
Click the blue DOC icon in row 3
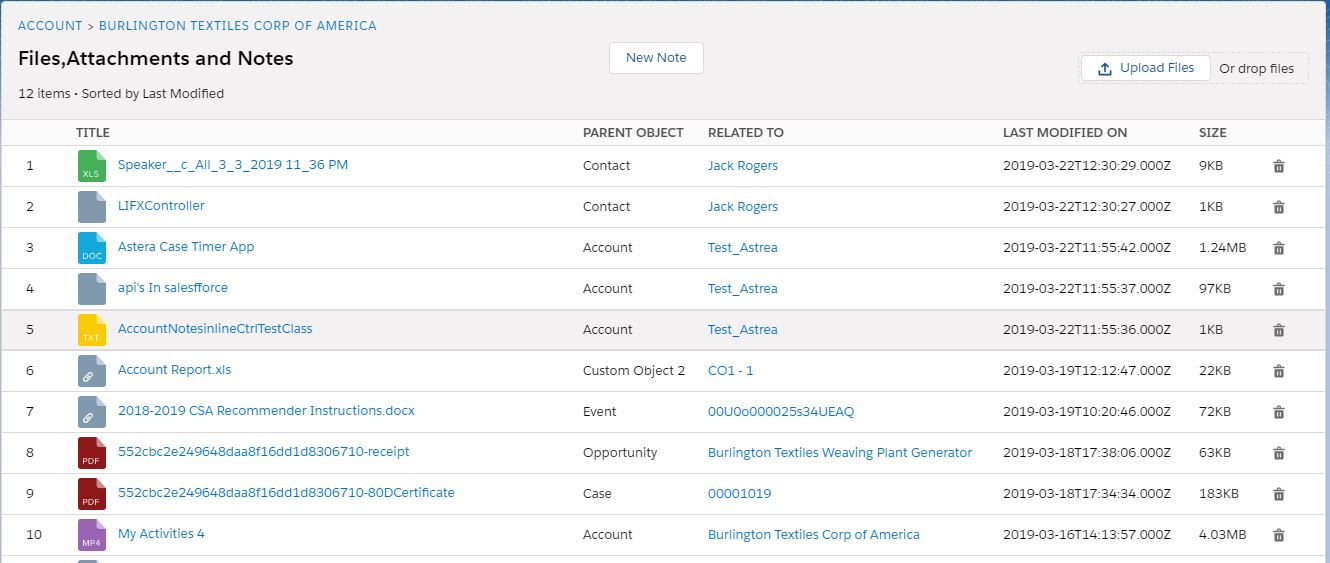click(x=91, y=248)
